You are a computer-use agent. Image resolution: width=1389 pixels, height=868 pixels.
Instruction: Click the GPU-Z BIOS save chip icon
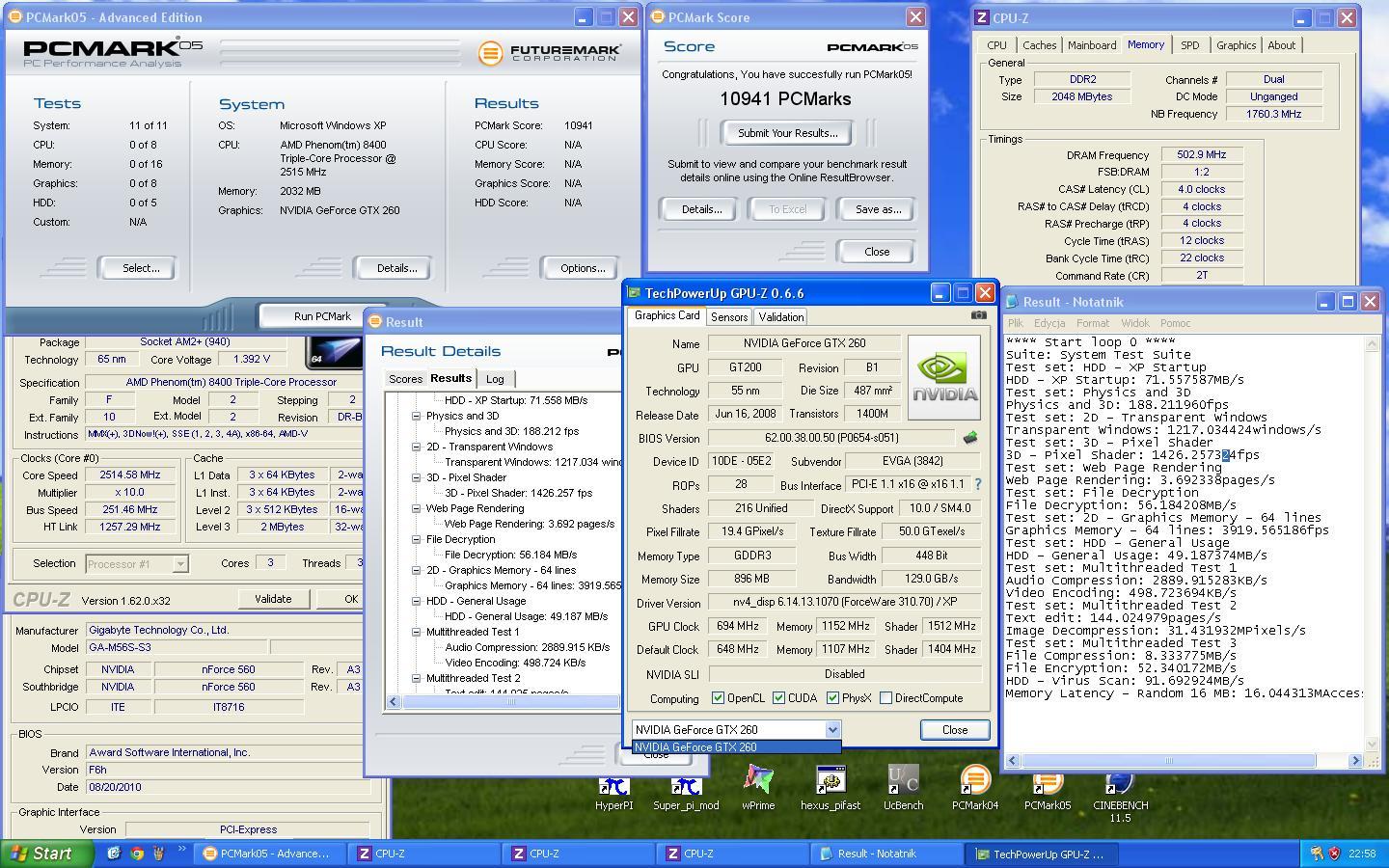pos(969,438)
